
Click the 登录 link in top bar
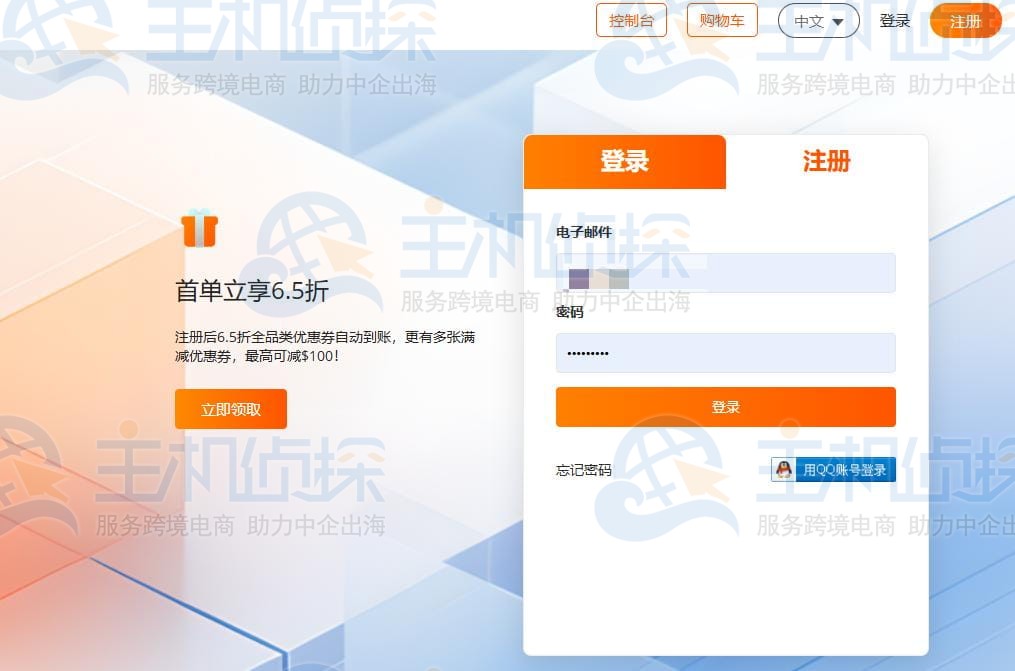coord(894,21)
